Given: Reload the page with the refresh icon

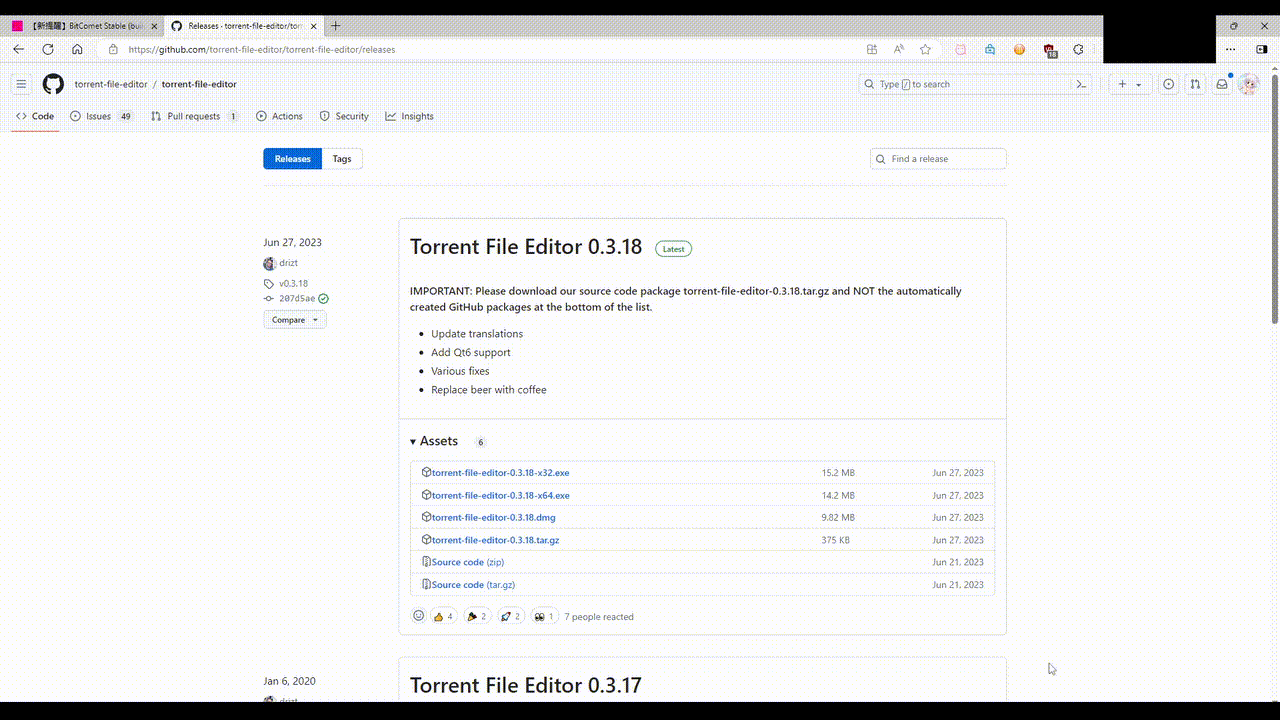Looking at the screenshot, I should coord(48,49).
